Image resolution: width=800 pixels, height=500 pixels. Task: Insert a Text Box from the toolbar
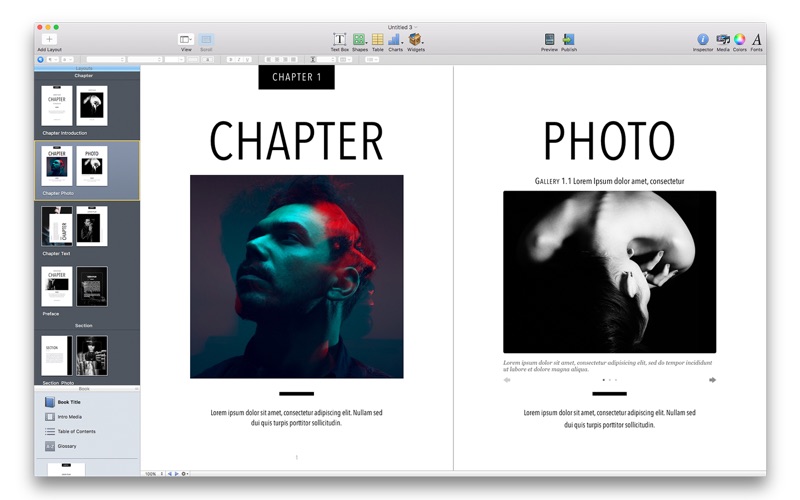coord(339,39)
